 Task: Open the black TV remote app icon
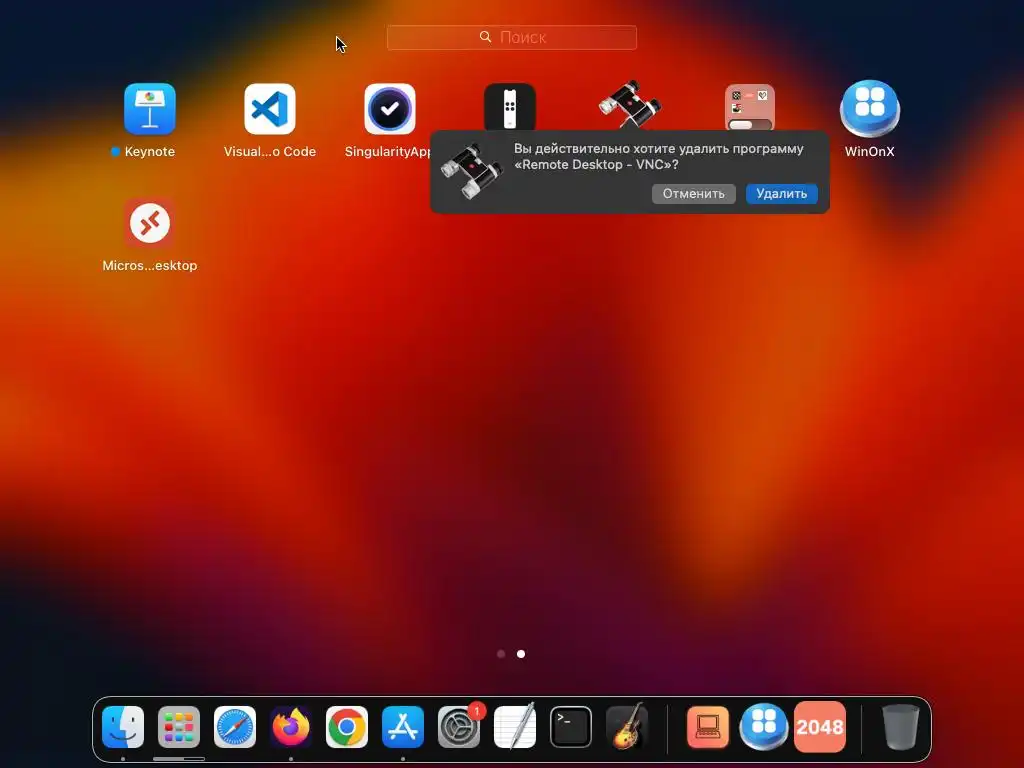pos(510,106)
